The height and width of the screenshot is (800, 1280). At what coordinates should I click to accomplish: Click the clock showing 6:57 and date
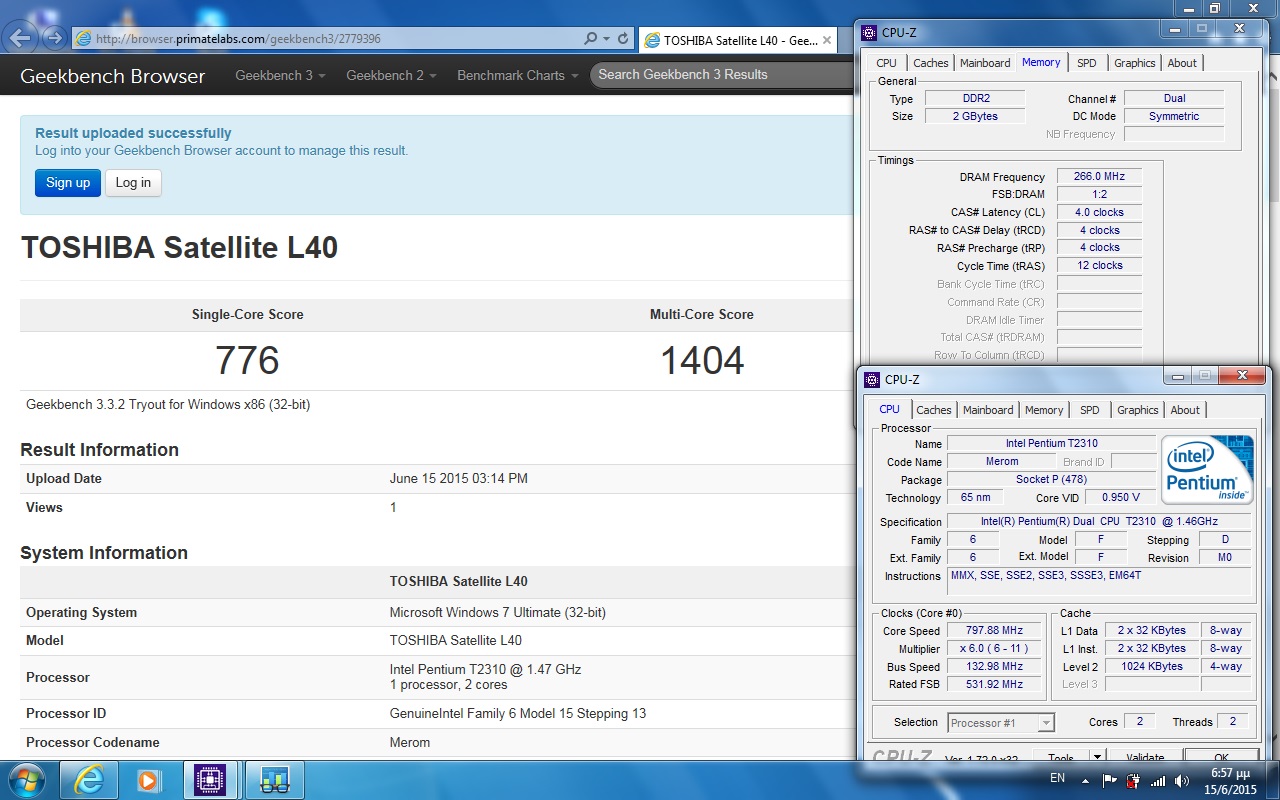pos(1229,781)
